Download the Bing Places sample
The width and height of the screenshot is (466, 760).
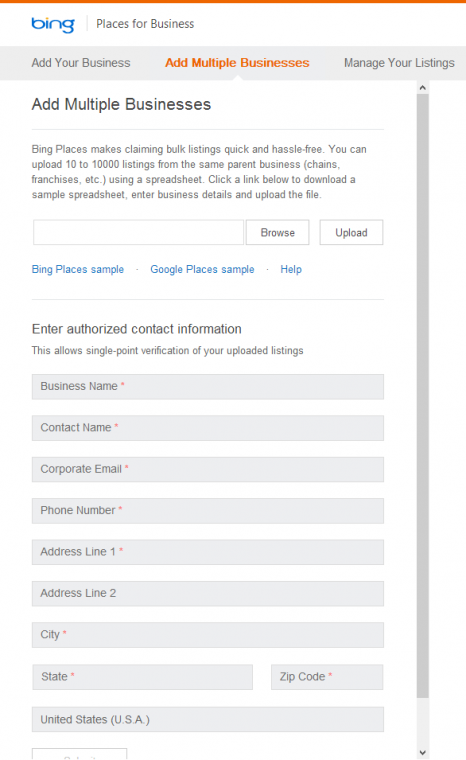78,269
